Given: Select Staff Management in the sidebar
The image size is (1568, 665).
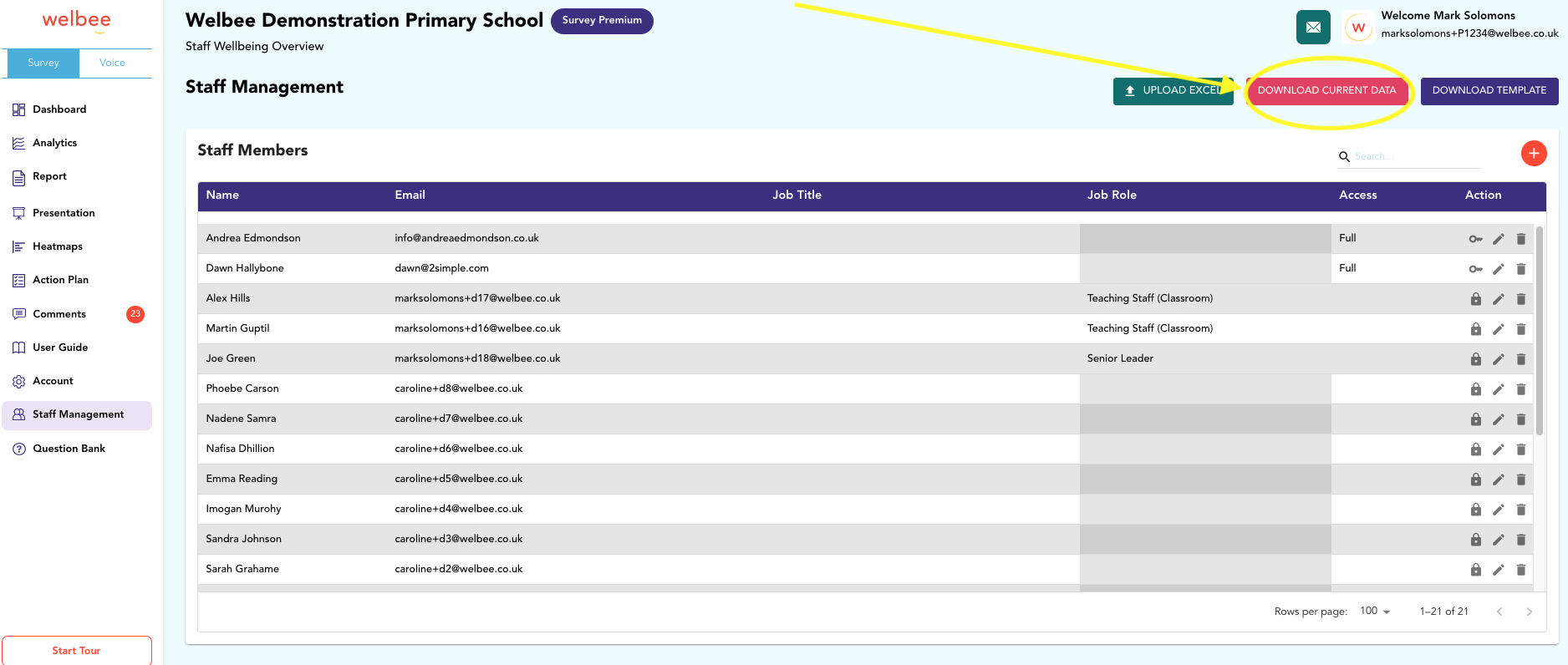Looking at the screenshot, I should tap(77, 415).
